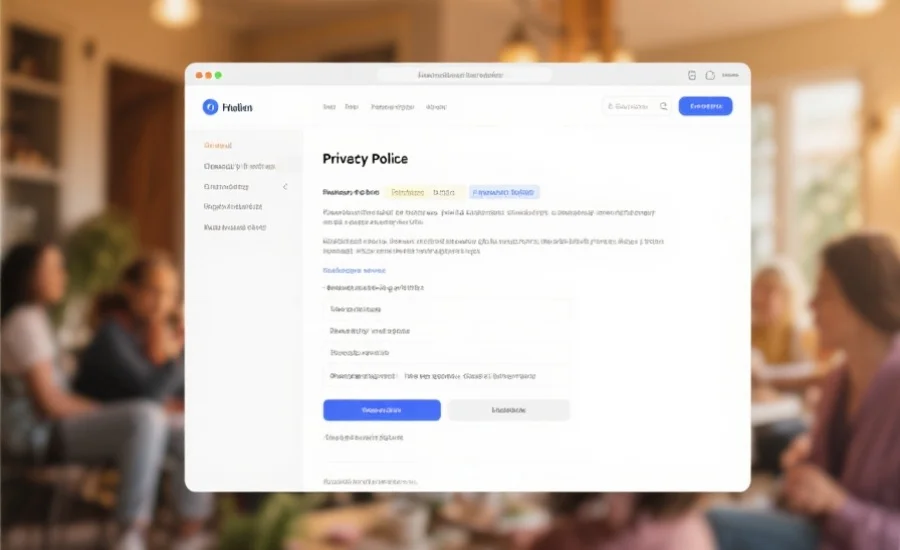The width and height of the screenshot is (900, 550).
Task: Click the large blue button below form
Action: click(382, 410)
